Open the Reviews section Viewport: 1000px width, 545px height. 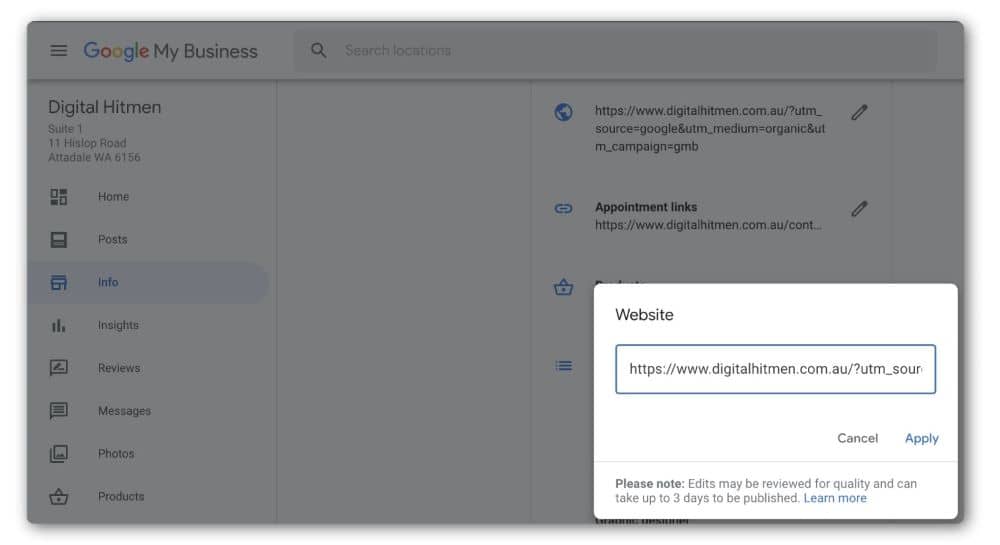coord(119,368)
